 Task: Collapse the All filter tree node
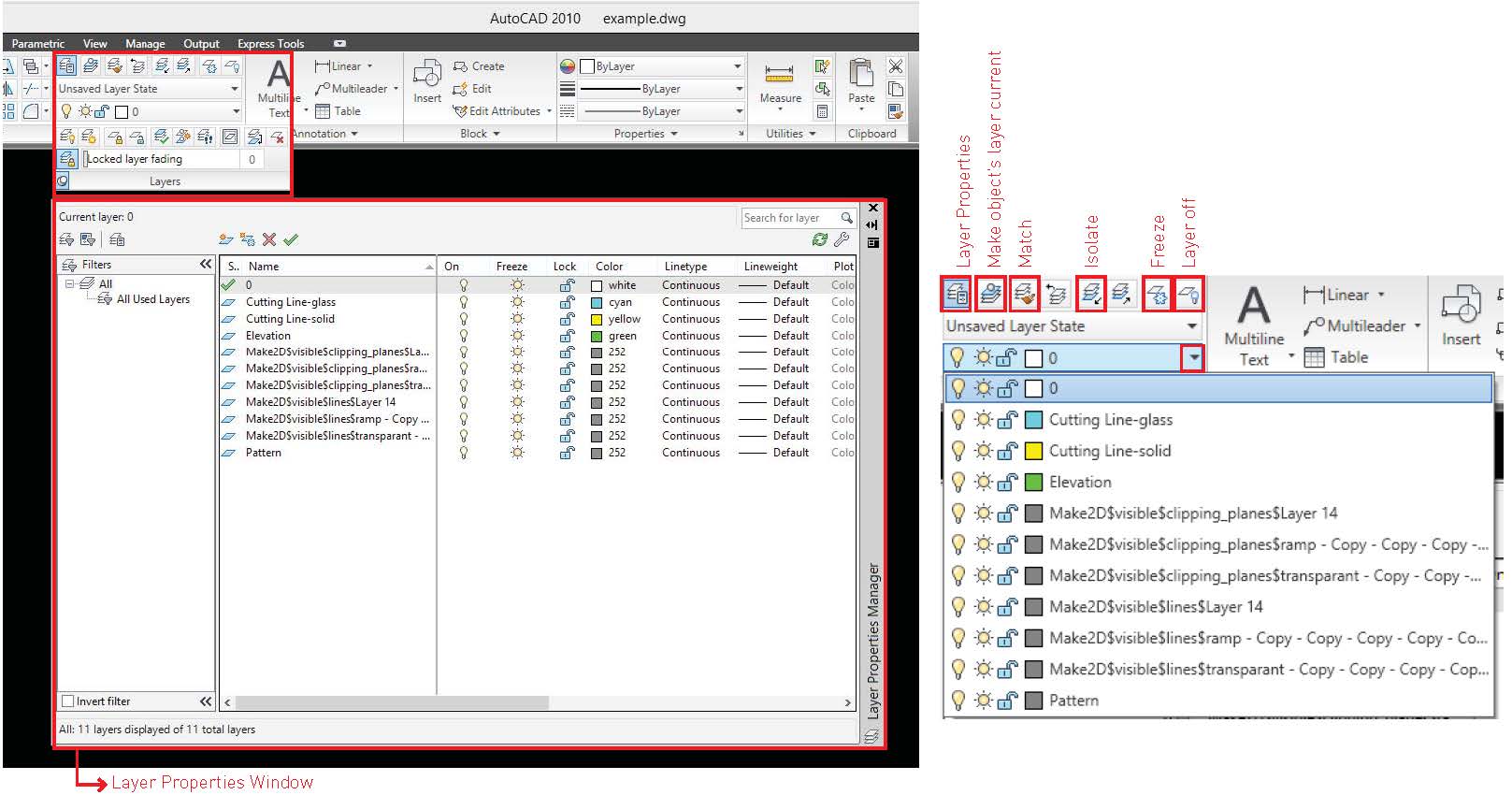pos(69,283)
